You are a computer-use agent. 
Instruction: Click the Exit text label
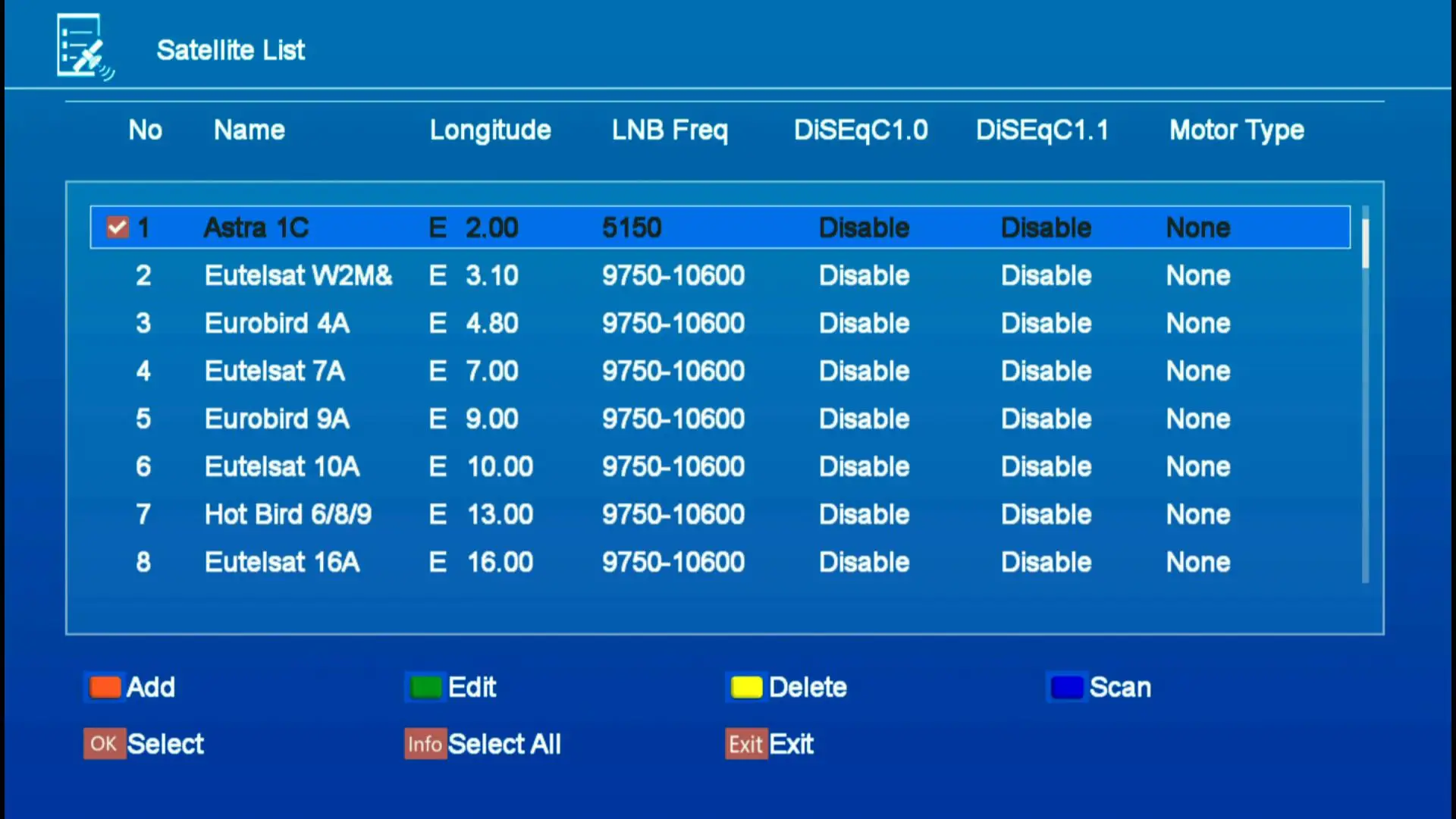coord(791,744)
